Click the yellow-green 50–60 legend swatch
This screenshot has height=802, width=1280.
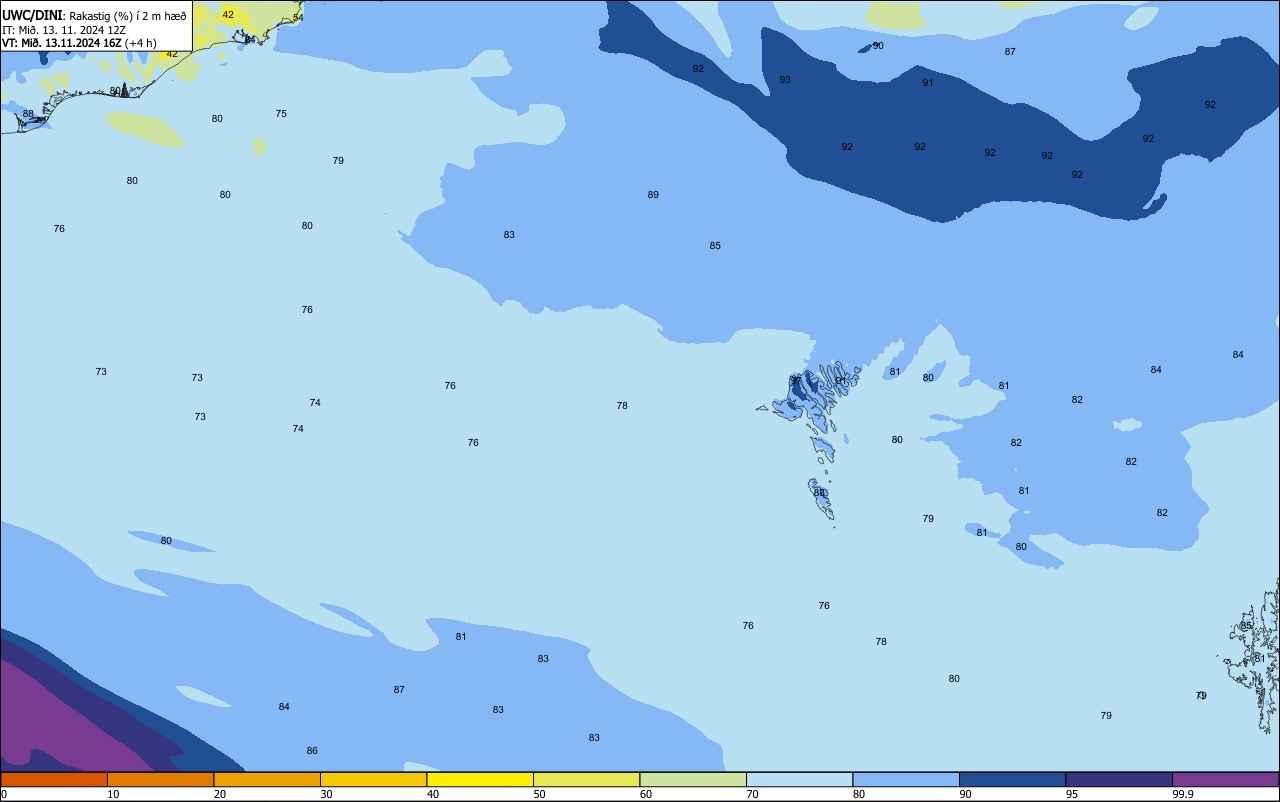click(x=587, y=779)
